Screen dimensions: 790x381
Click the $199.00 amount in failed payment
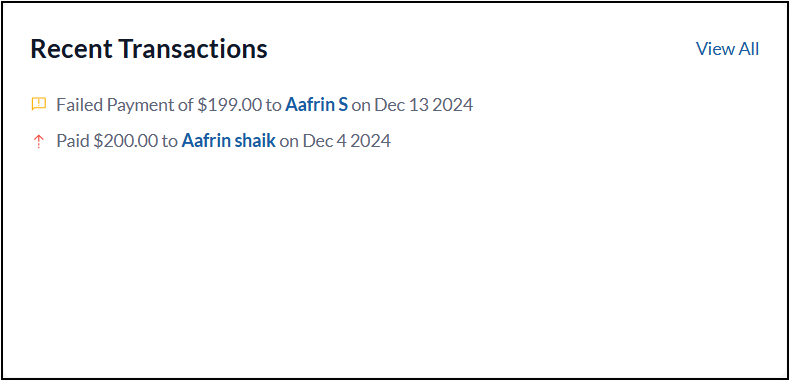229,105
